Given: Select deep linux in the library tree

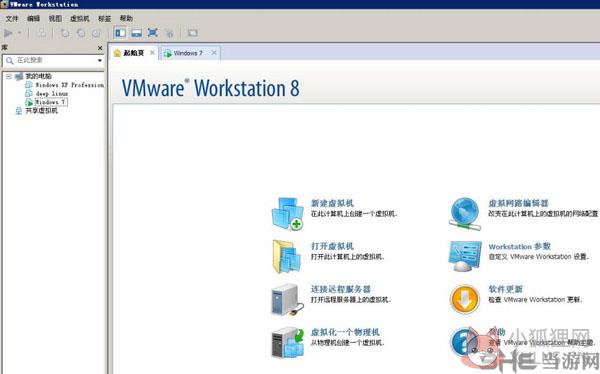Looking at the screenshot, I should [52, 93].
